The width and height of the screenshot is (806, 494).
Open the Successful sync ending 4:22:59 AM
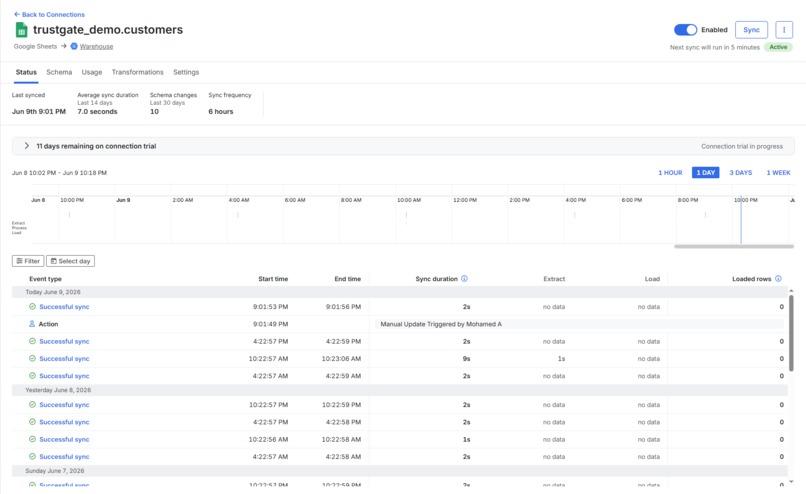pos(64,376)
